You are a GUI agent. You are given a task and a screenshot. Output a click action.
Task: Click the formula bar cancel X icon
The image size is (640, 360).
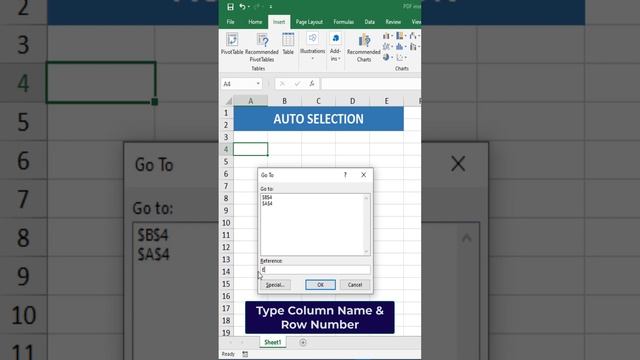tap(282, 84)
